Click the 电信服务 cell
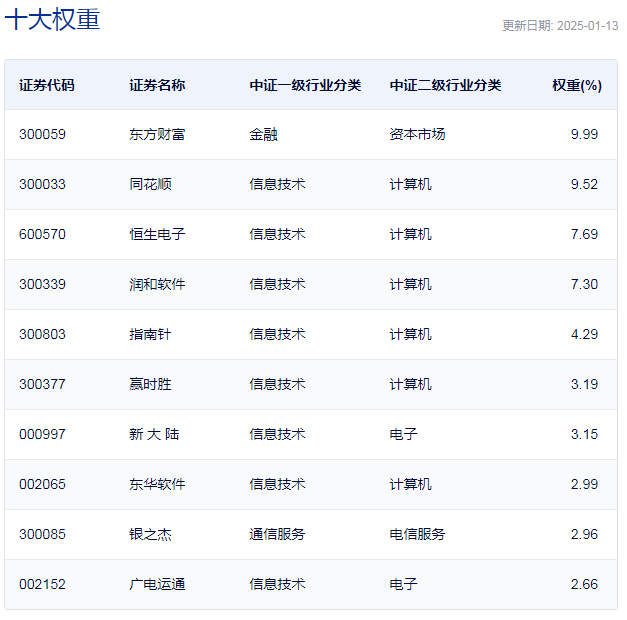Image resolution: width=627 pixels, height=620 pixels. tap(417, 534)
